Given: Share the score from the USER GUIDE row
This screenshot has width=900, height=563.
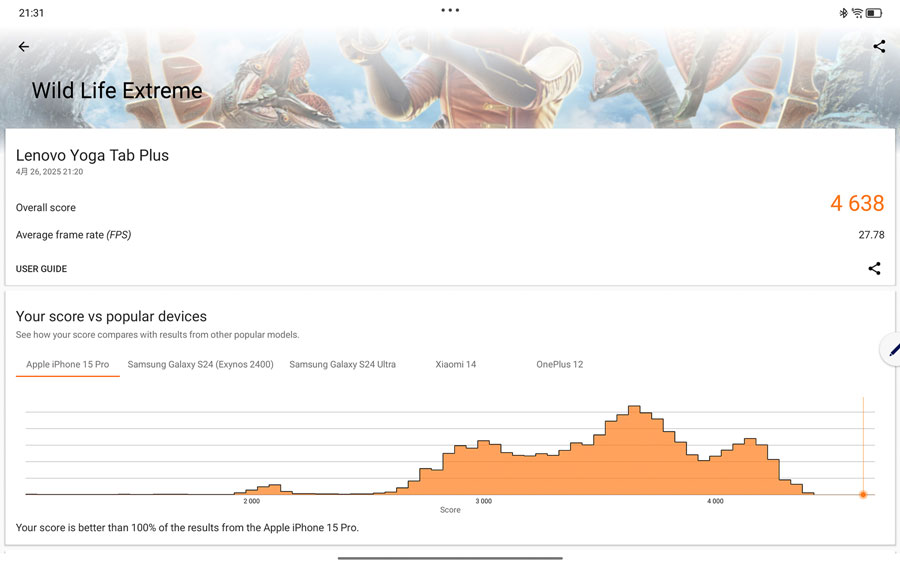Looking at the screenshot, I should tap(874, 268).
